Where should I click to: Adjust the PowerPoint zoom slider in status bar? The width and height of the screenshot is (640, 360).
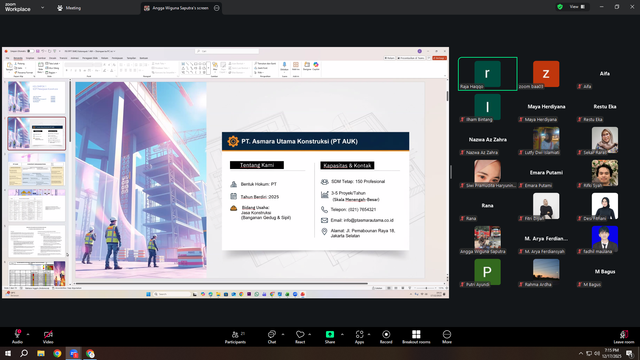pos(426,288)
